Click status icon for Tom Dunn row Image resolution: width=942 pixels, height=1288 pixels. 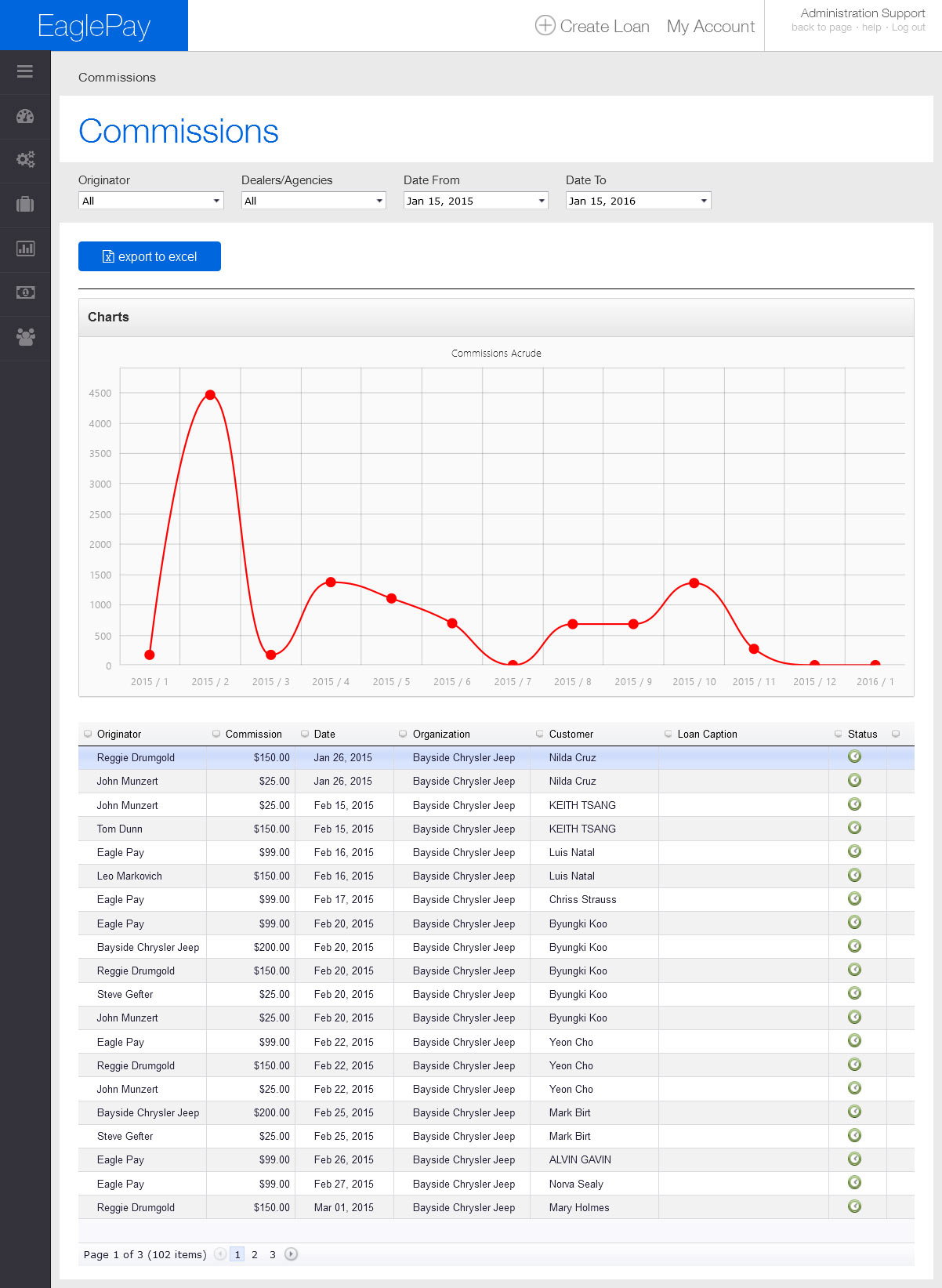click(x=854, y=828)
